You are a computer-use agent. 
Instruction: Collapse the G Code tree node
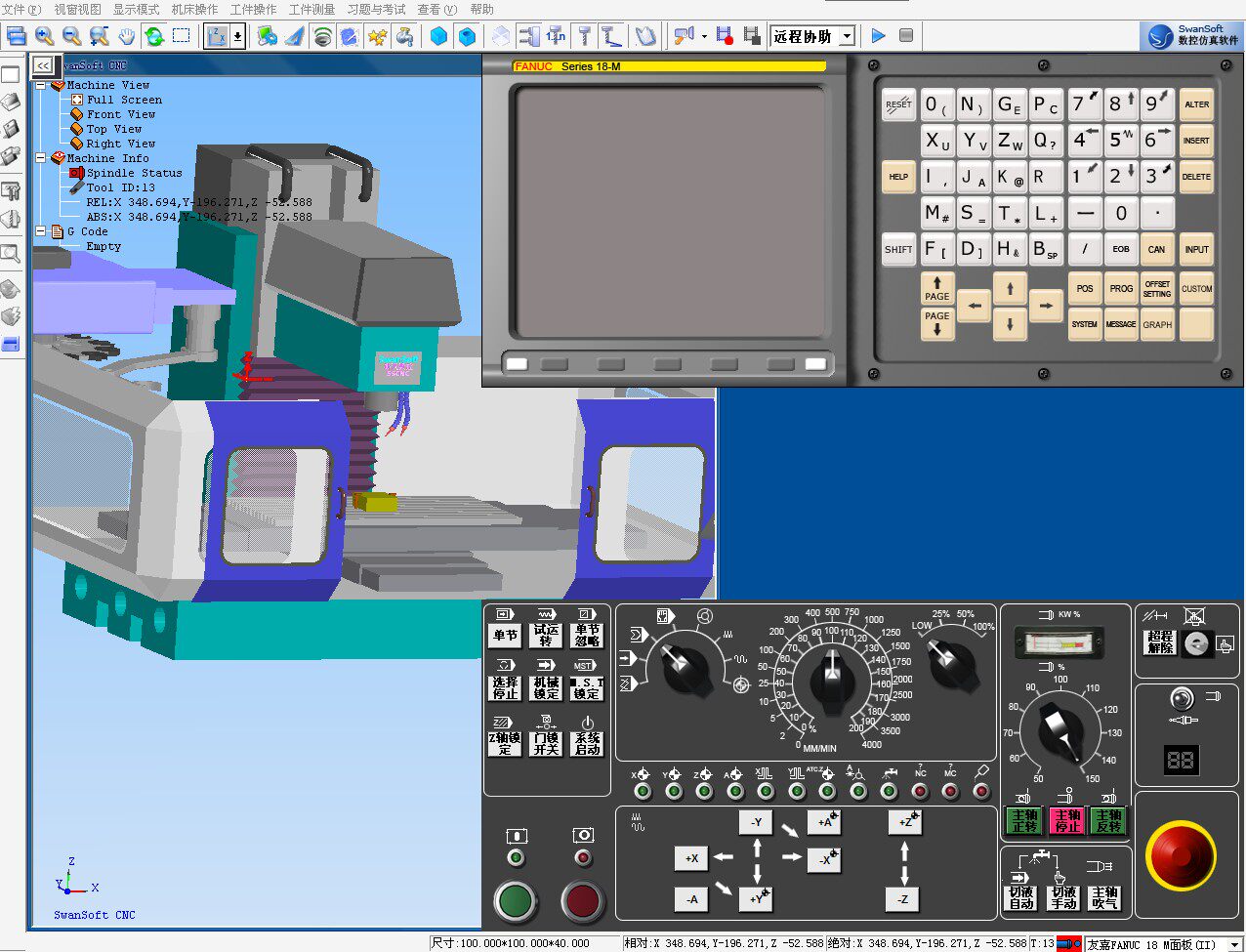click(41, 231)
